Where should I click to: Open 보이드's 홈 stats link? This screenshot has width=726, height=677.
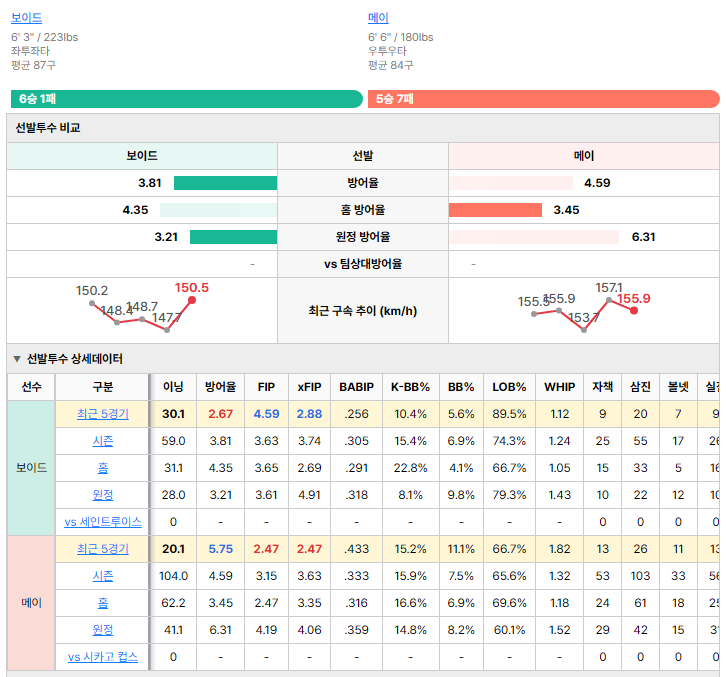tap(103, 468)
